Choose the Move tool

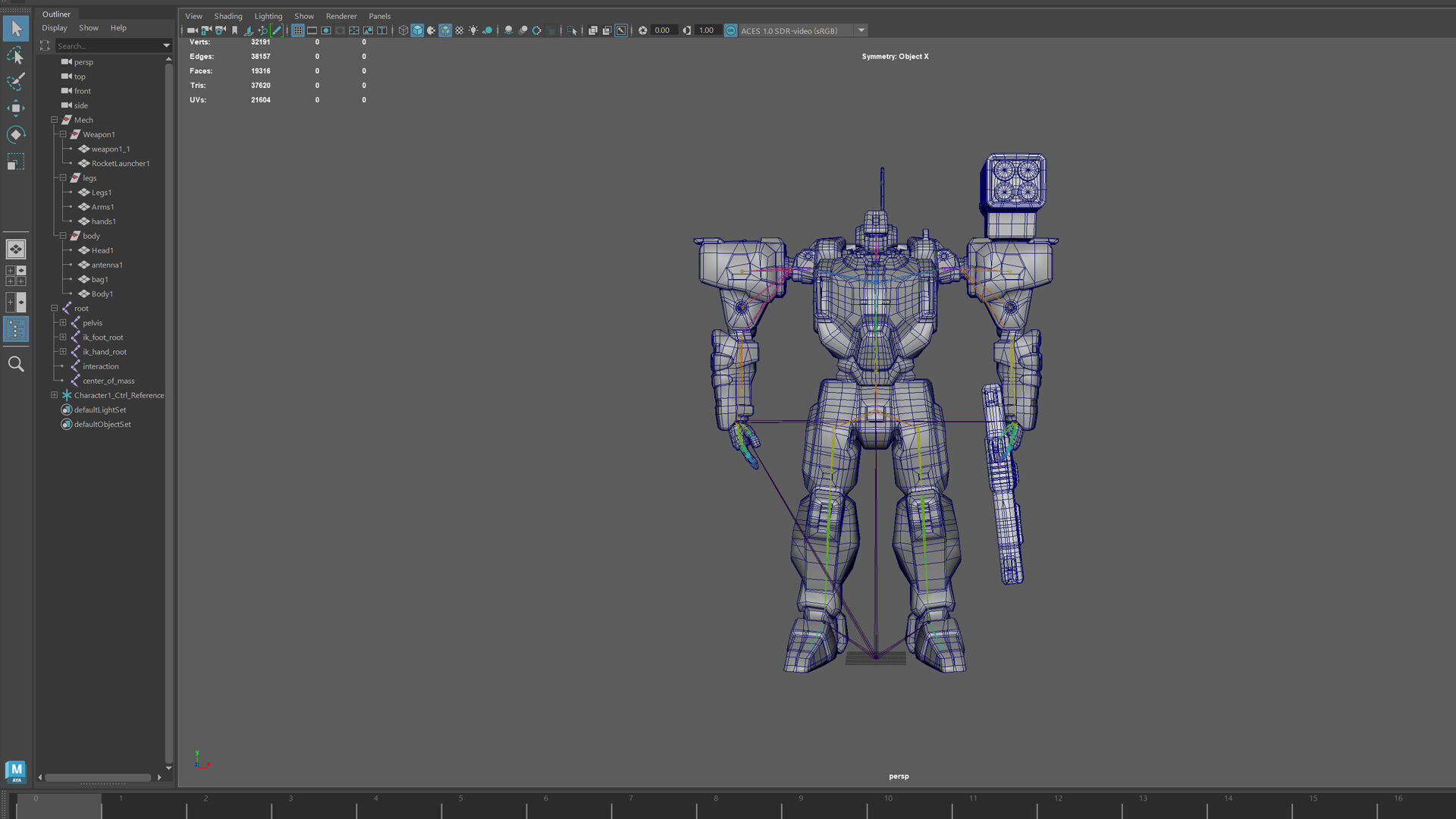pyautogui.click(x=16, y=108)
